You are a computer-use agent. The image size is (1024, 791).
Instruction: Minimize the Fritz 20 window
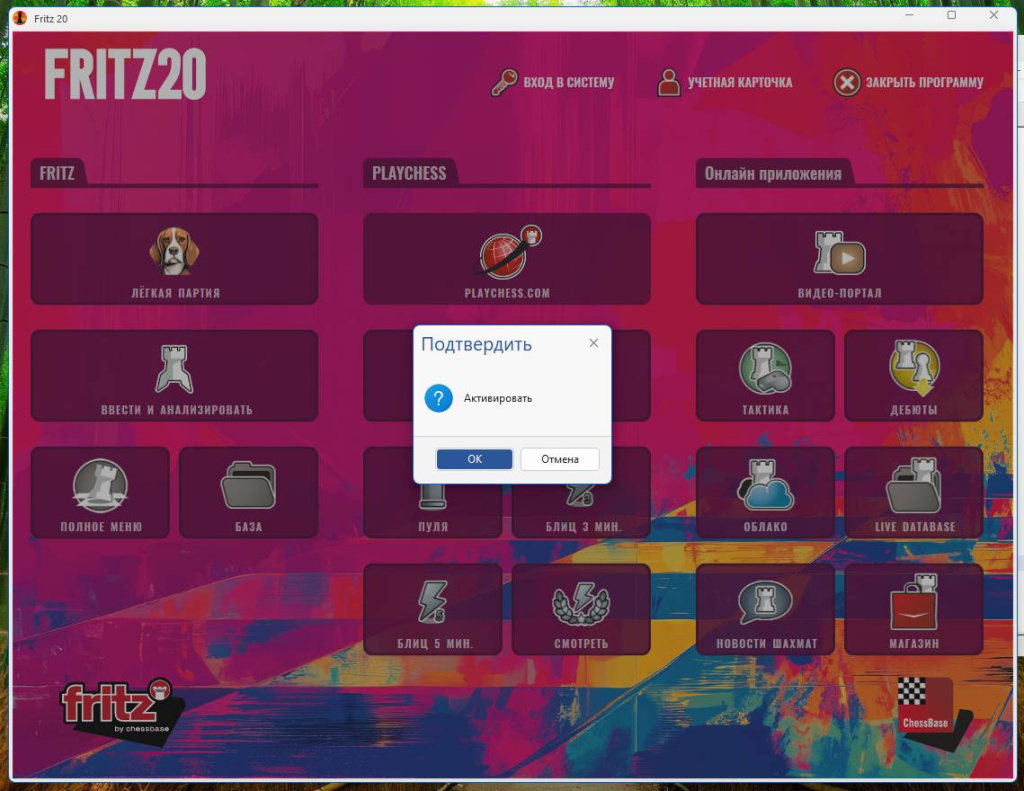coord(909,15)
